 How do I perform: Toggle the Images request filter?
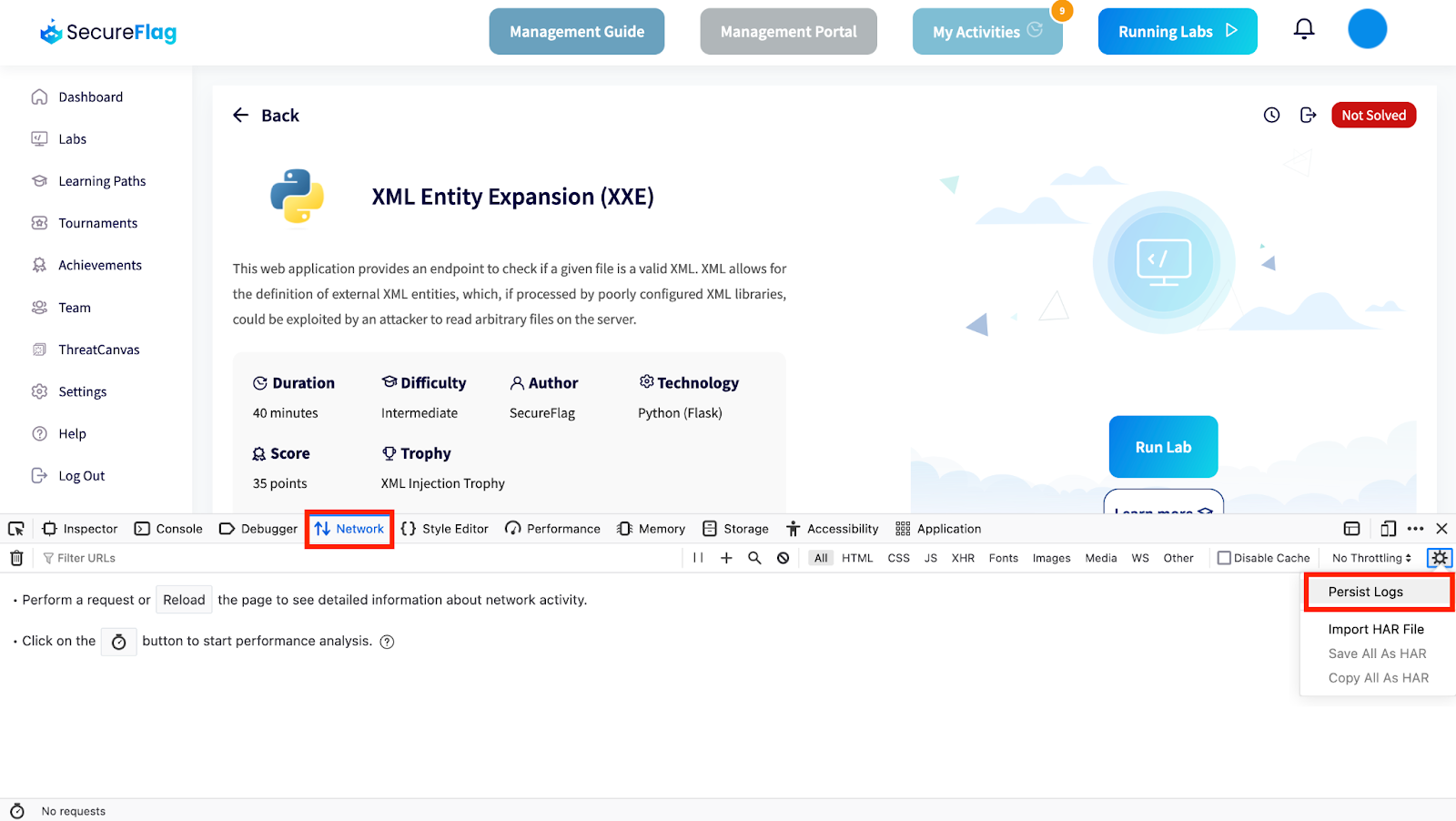pos(1051,558)
